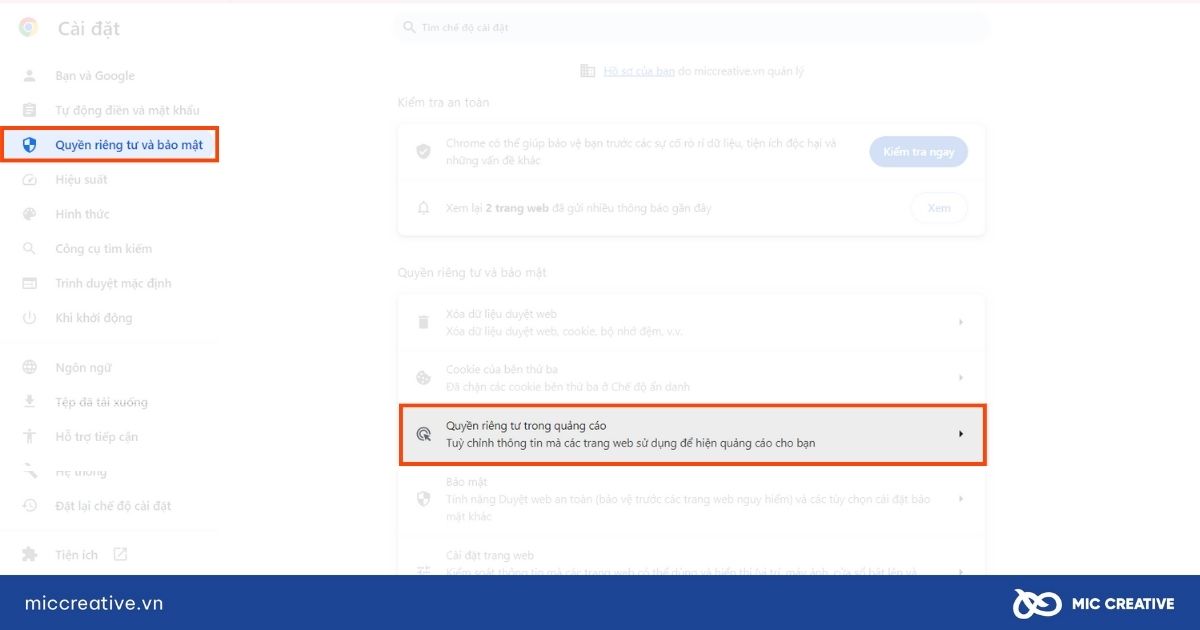Expand Quyền riêng tư trong quảng cáo arrow
This screenshot has height=630, width=1200.
(x=961, y=434)
